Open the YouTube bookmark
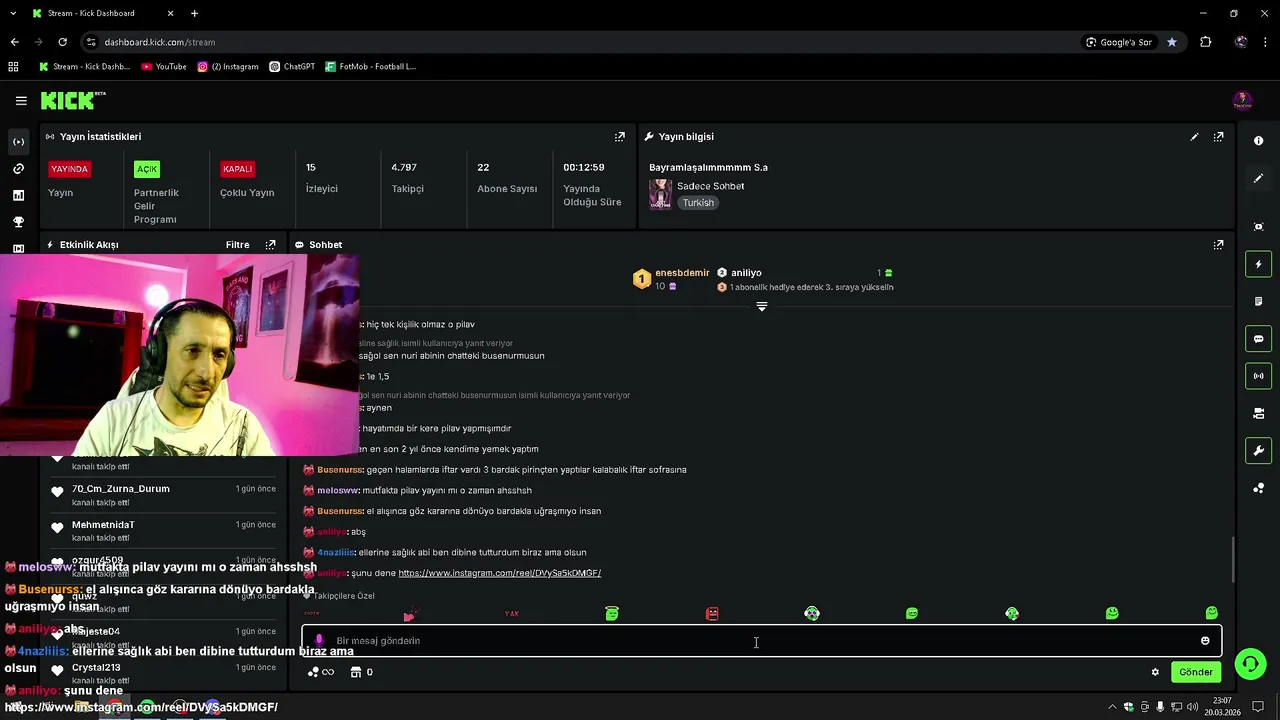Viewport: 1280px width, 720px height. 164,66
